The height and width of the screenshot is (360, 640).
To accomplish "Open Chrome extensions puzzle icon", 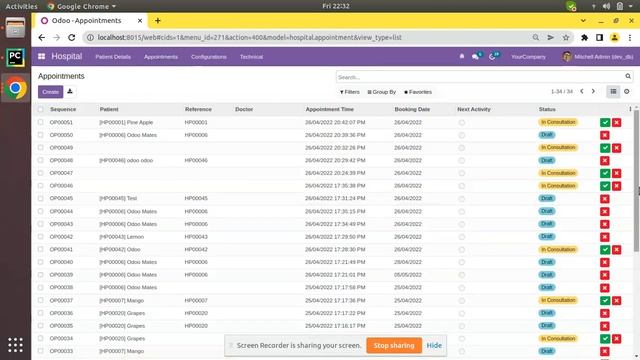I will tap(584, 38).
